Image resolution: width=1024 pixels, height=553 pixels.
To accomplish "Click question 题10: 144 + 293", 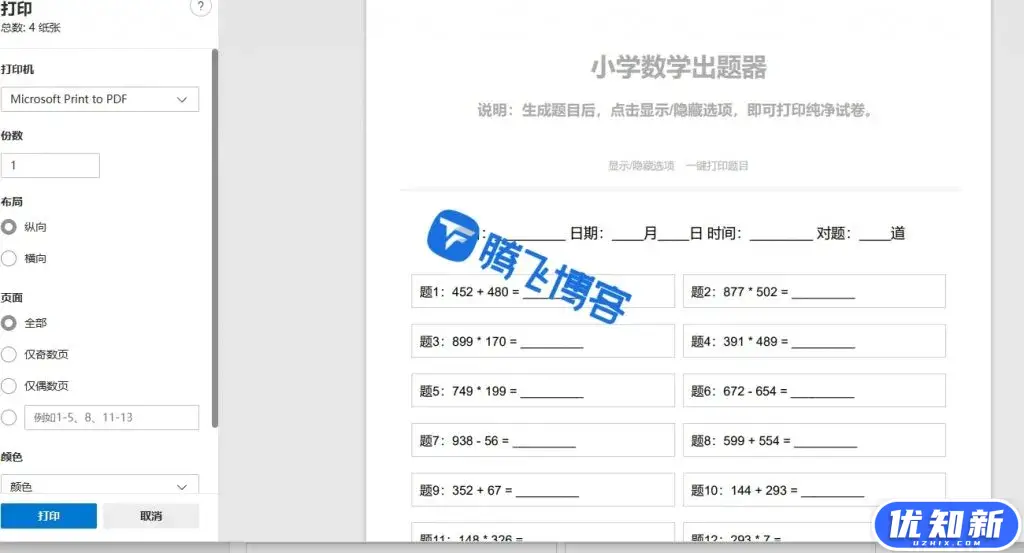I will tap(814, 490).
